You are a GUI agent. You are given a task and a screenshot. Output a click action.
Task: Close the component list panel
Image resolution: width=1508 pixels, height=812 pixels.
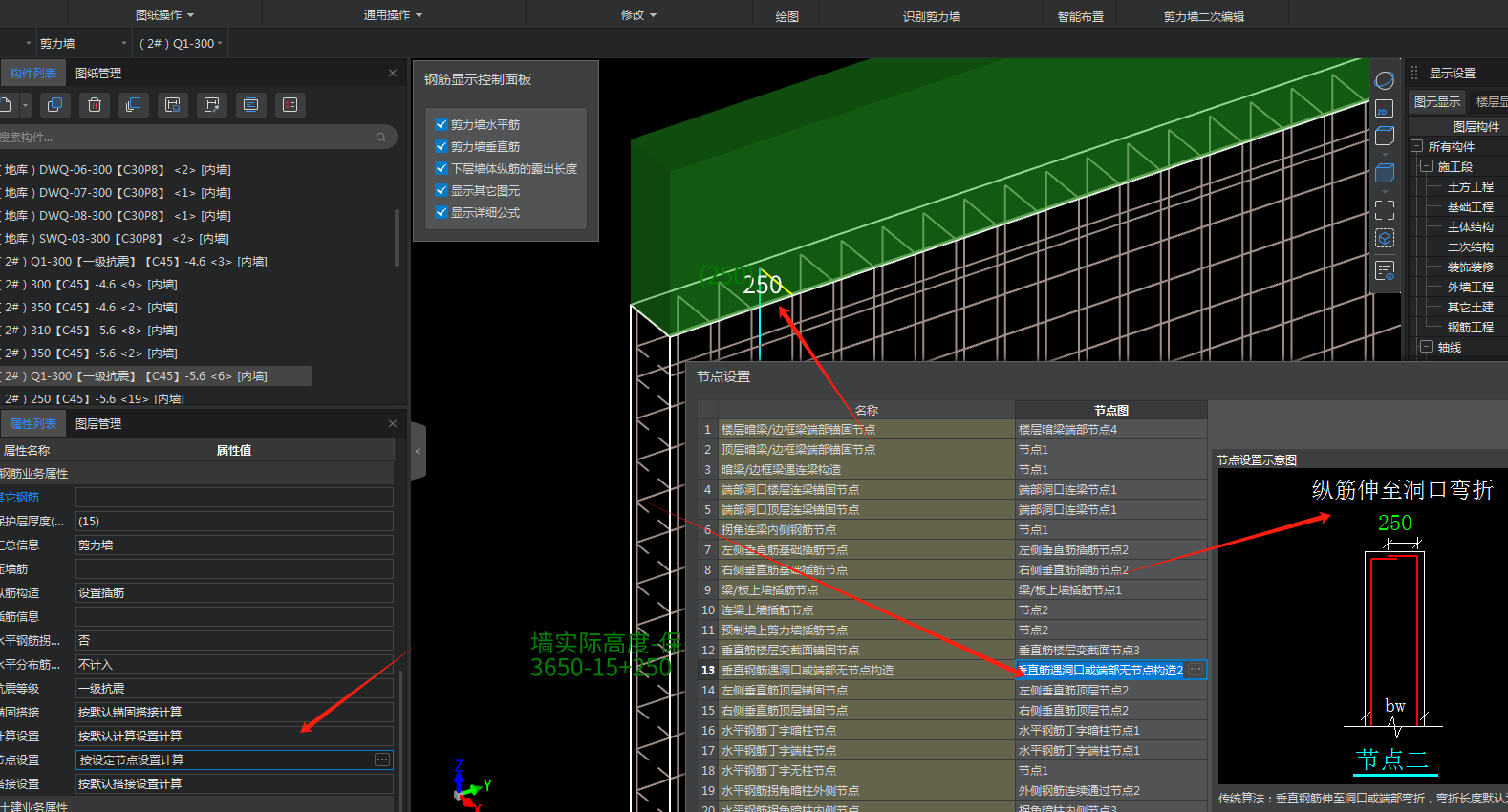(x=393, y=73)
